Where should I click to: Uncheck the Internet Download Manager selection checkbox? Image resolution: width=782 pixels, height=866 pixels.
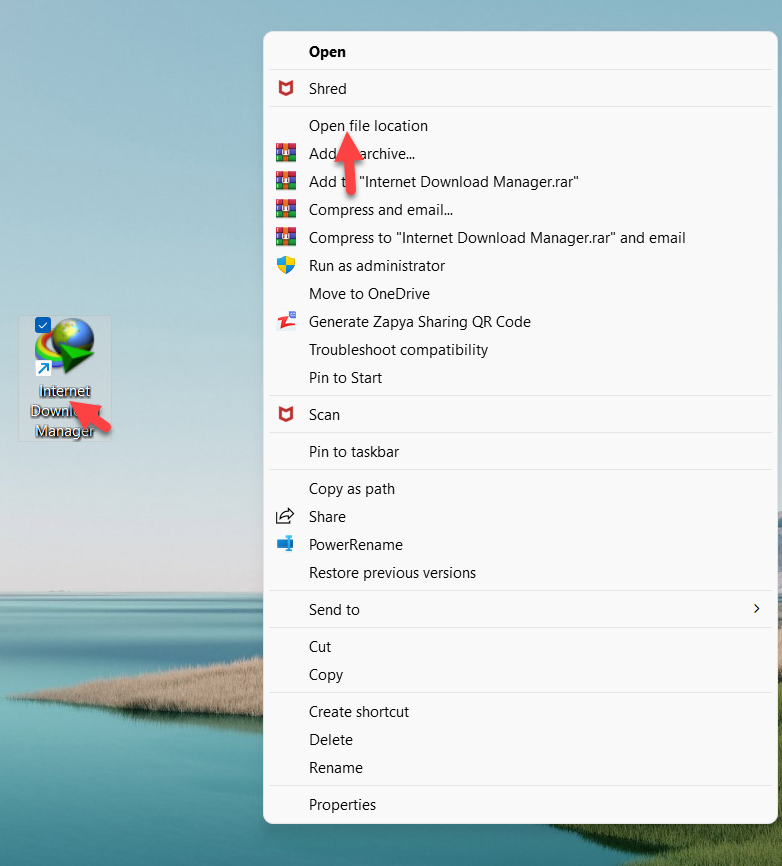click(43, 325)
